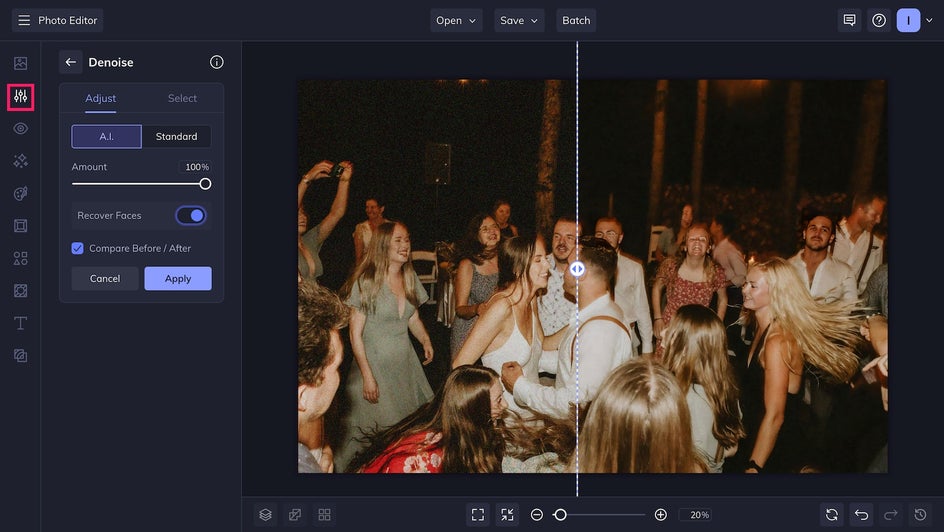Click the Denoise panel title
Viewport: 944px width, 532px height.
pyautogui.click(x=111, y=62)
